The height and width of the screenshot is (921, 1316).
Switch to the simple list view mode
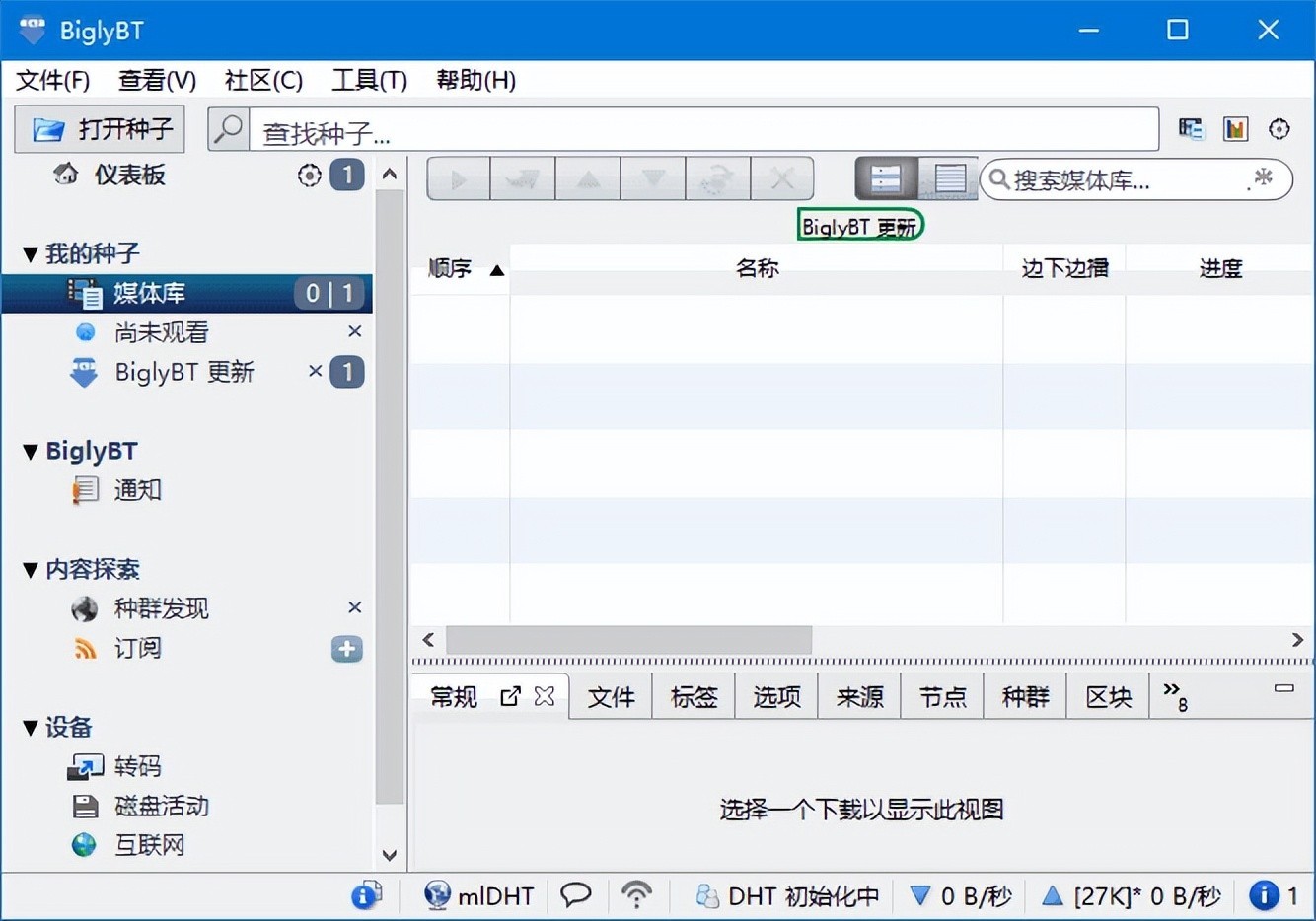tap(949, 179)
